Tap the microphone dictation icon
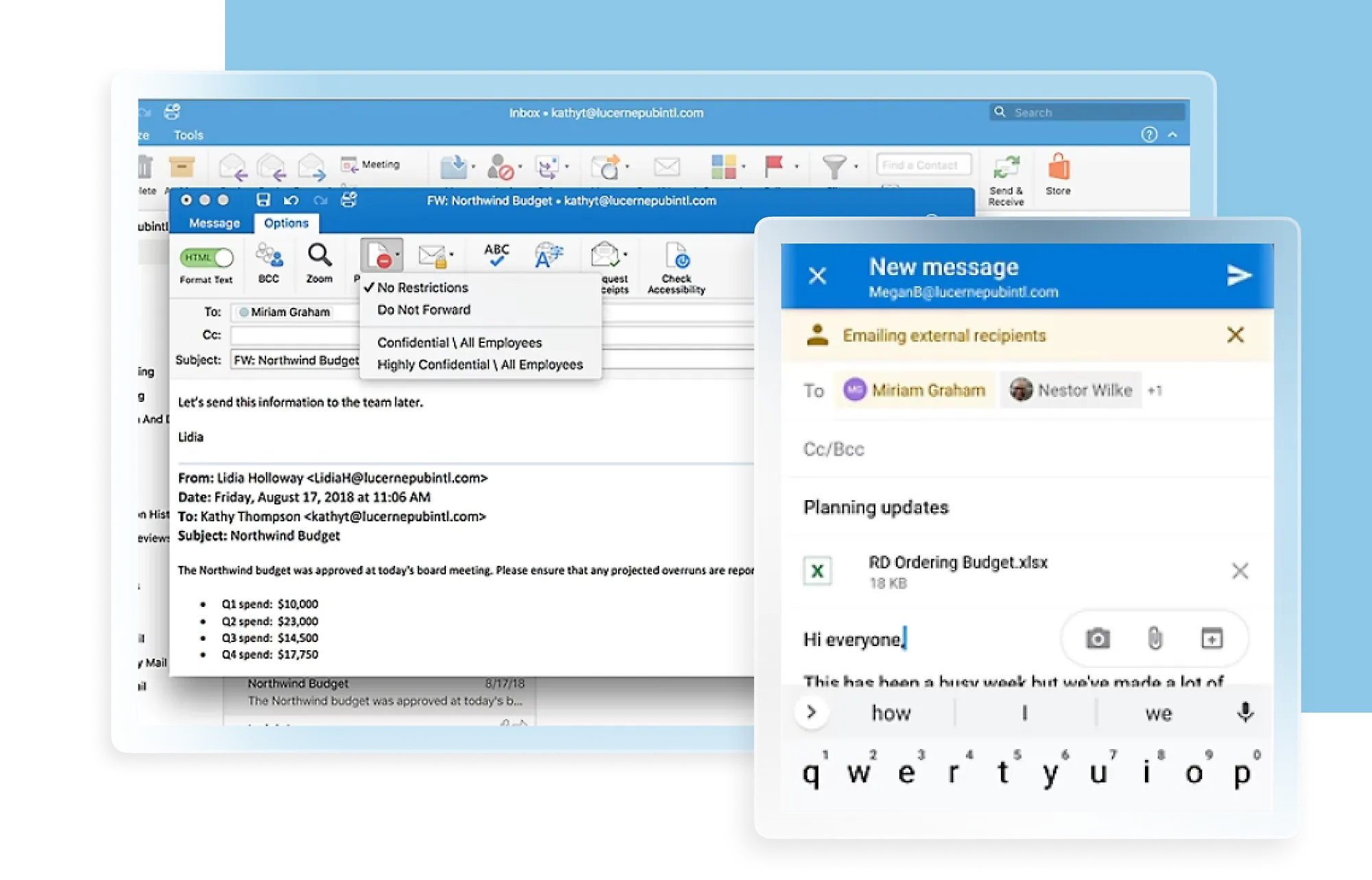This screenshot has height=880, width=1372. [1245, 713]
